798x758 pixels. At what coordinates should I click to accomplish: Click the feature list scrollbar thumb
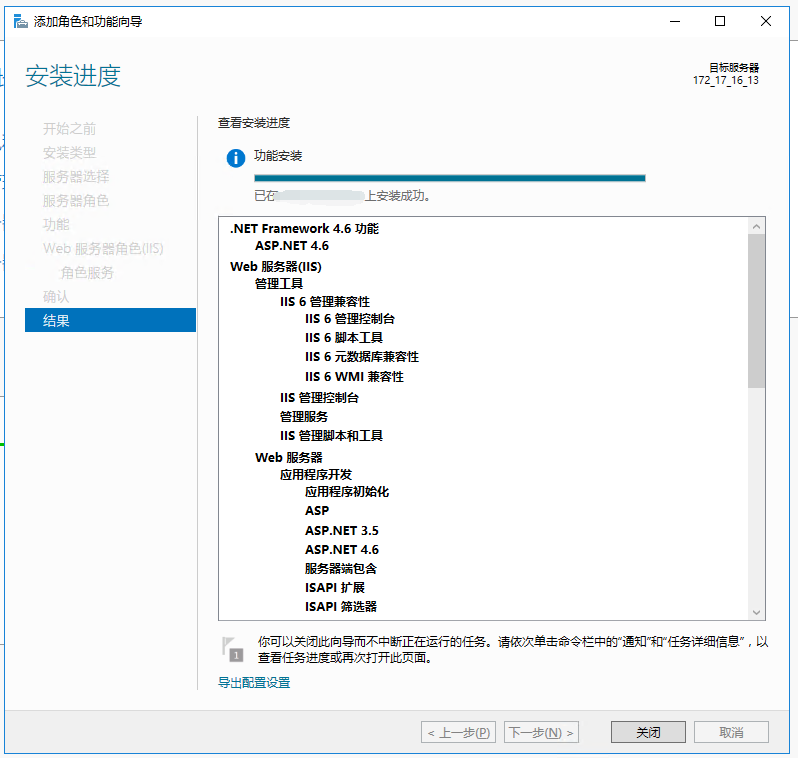tap(756, 311)
